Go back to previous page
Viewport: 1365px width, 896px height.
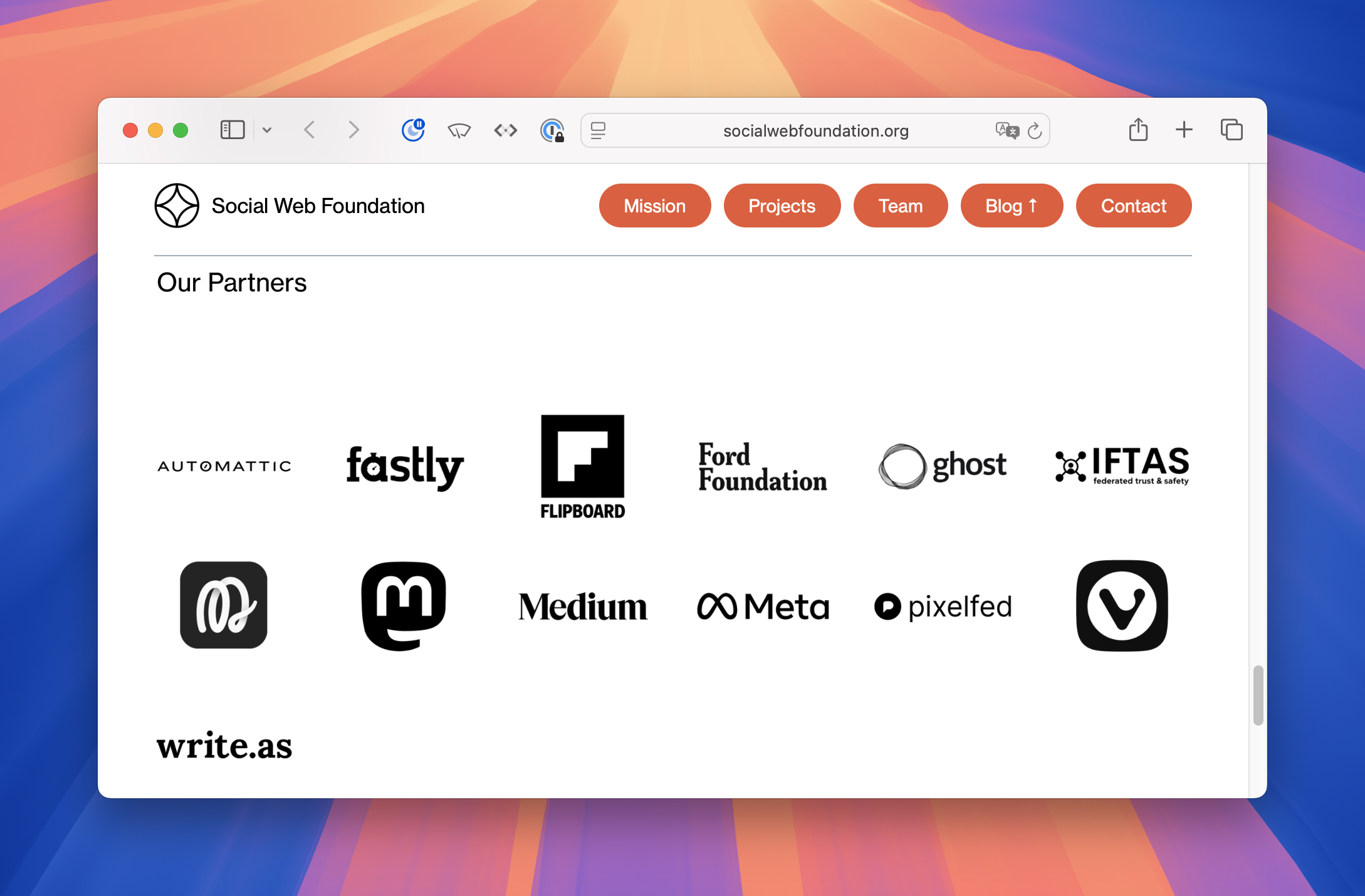coord(309,130)
